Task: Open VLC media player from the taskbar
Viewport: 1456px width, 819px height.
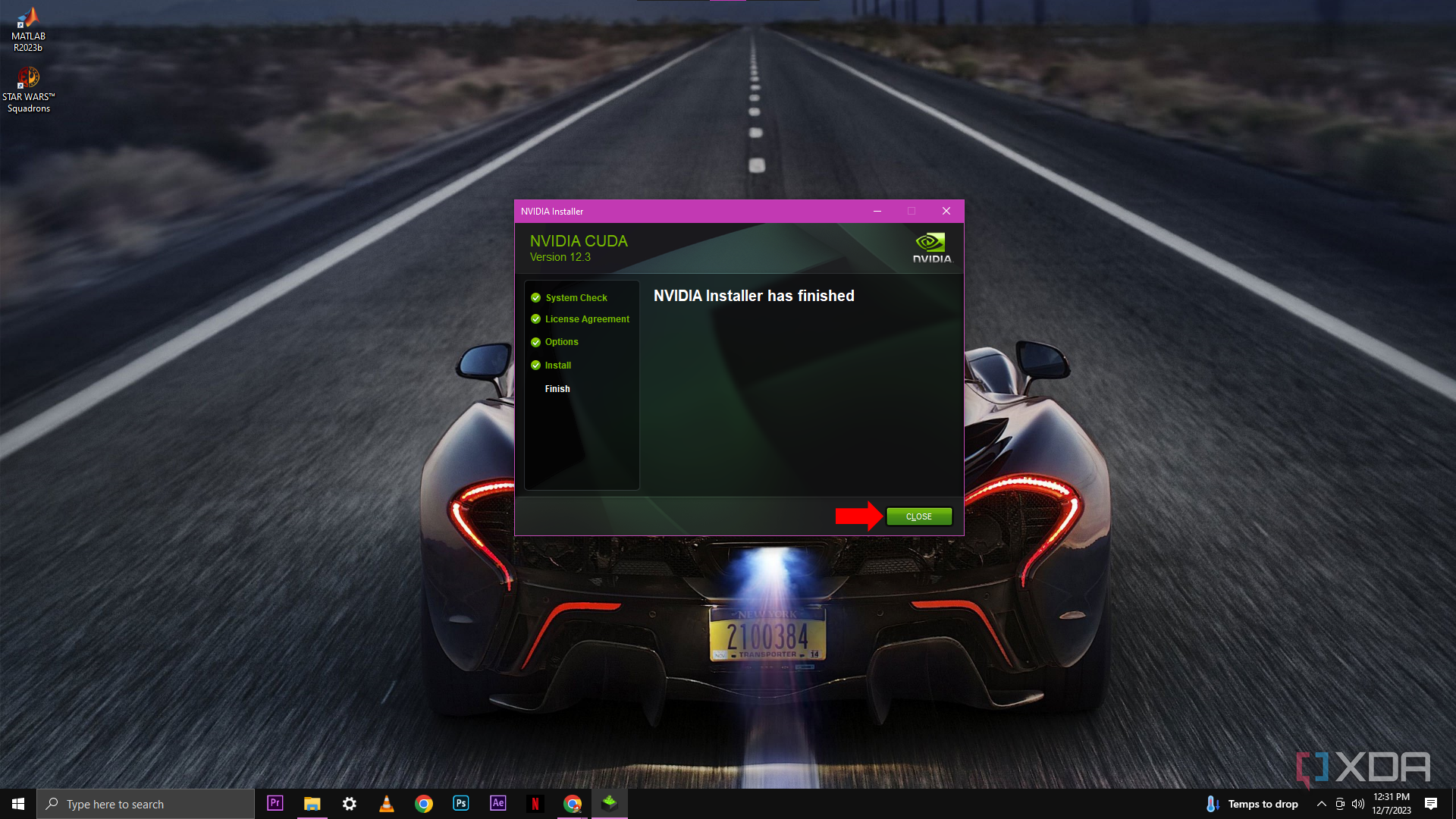Action: pos(387,803)
